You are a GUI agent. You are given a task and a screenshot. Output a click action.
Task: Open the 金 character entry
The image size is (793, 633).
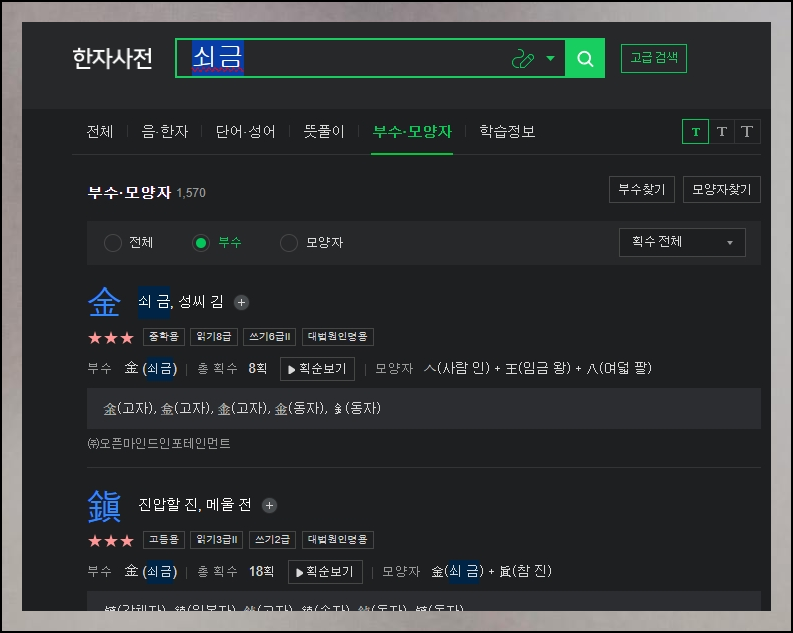coord(104,302)
